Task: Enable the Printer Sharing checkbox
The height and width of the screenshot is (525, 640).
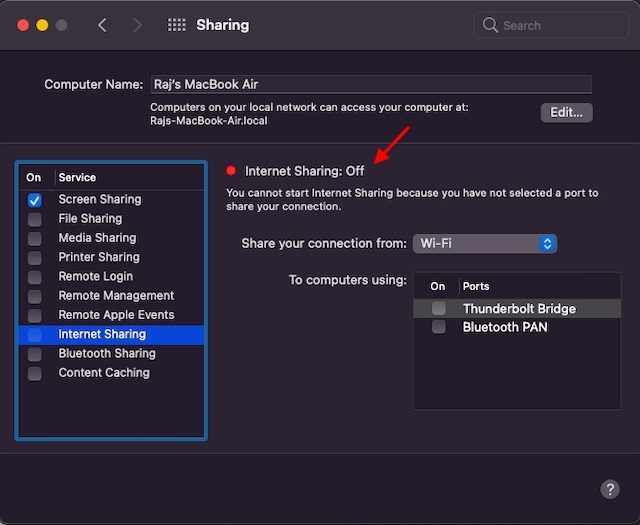Action: (x=35, y=258)
